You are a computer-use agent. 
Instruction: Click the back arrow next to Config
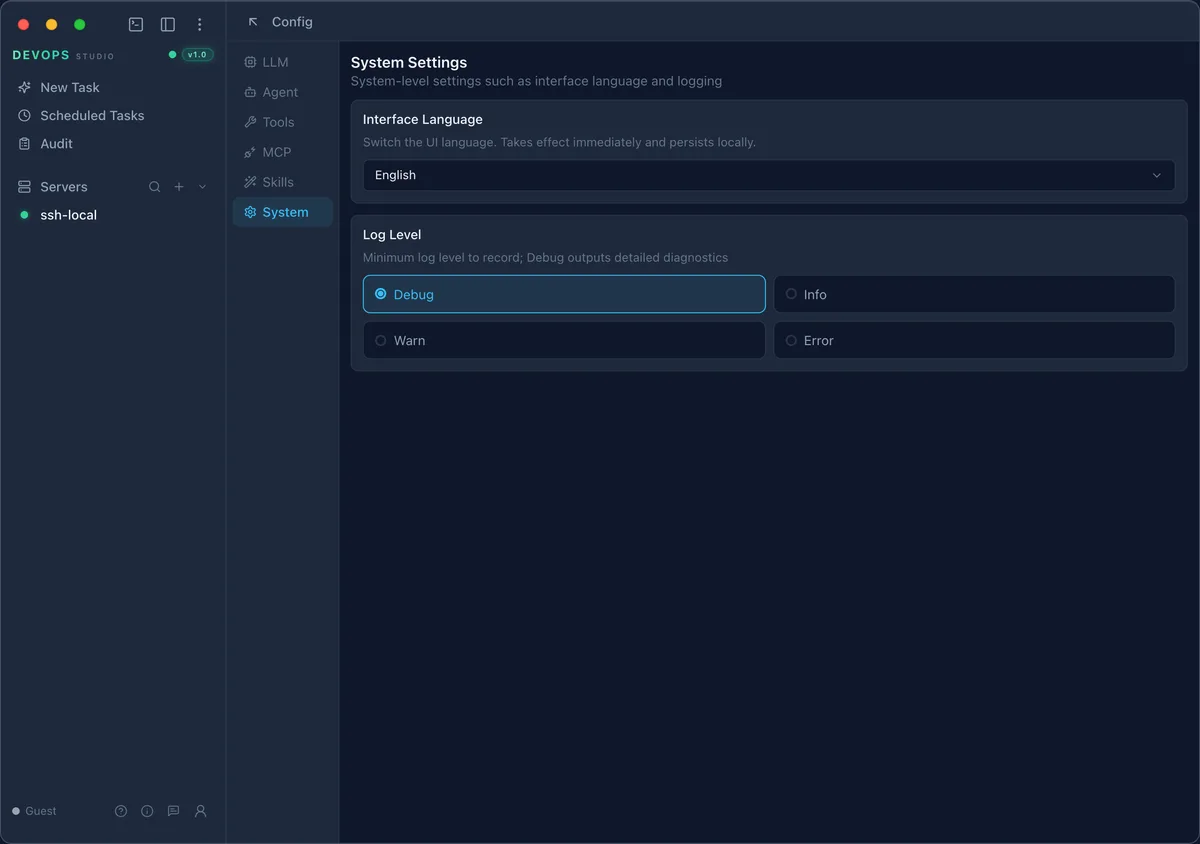253,22
